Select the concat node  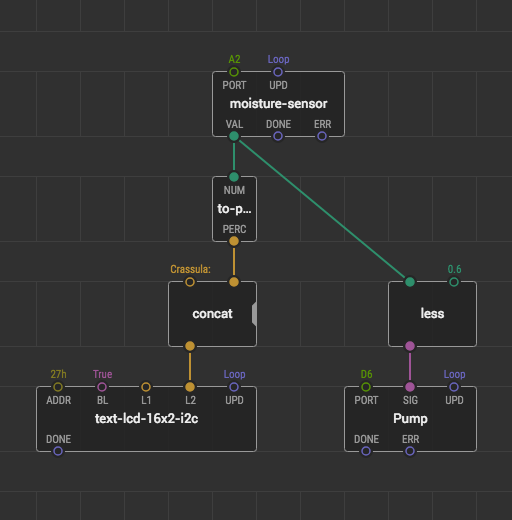(x=212, y=314)
